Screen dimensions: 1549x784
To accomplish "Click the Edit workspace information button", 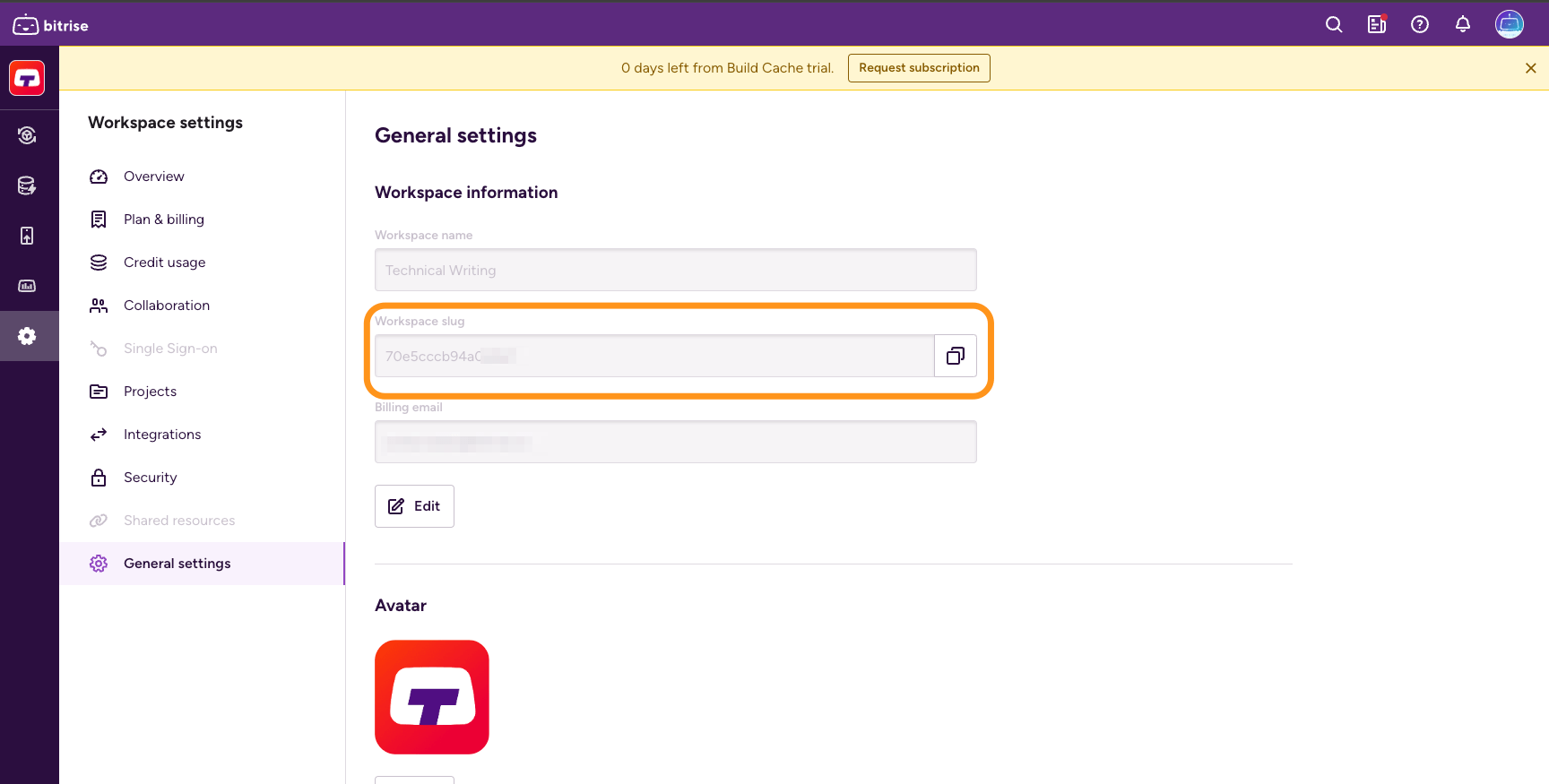I will (x=414, y=506).
